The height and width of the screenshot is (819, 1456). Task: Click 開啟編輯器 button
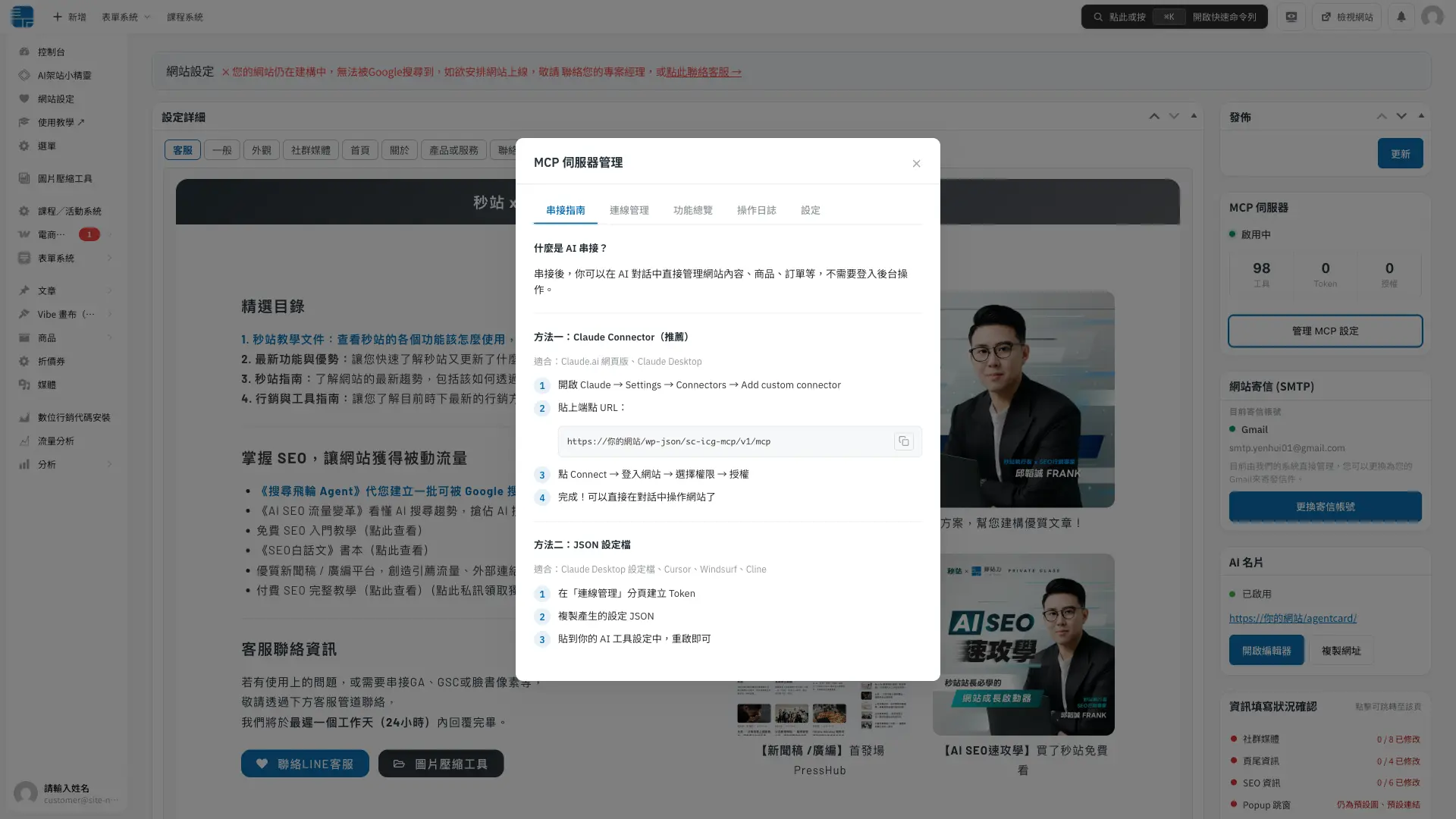[x=1266, y=651]
